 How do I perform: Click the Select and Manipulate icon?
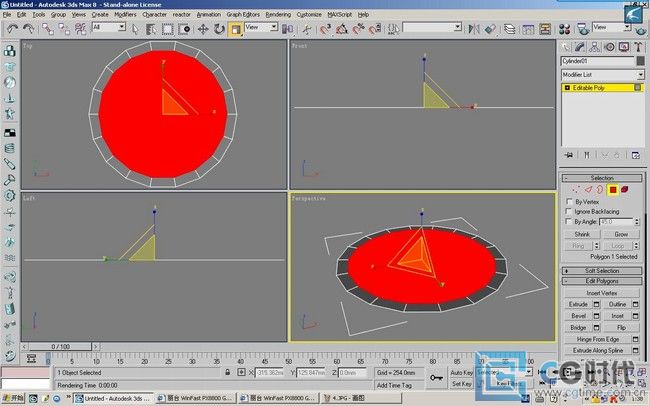[307, 29]
